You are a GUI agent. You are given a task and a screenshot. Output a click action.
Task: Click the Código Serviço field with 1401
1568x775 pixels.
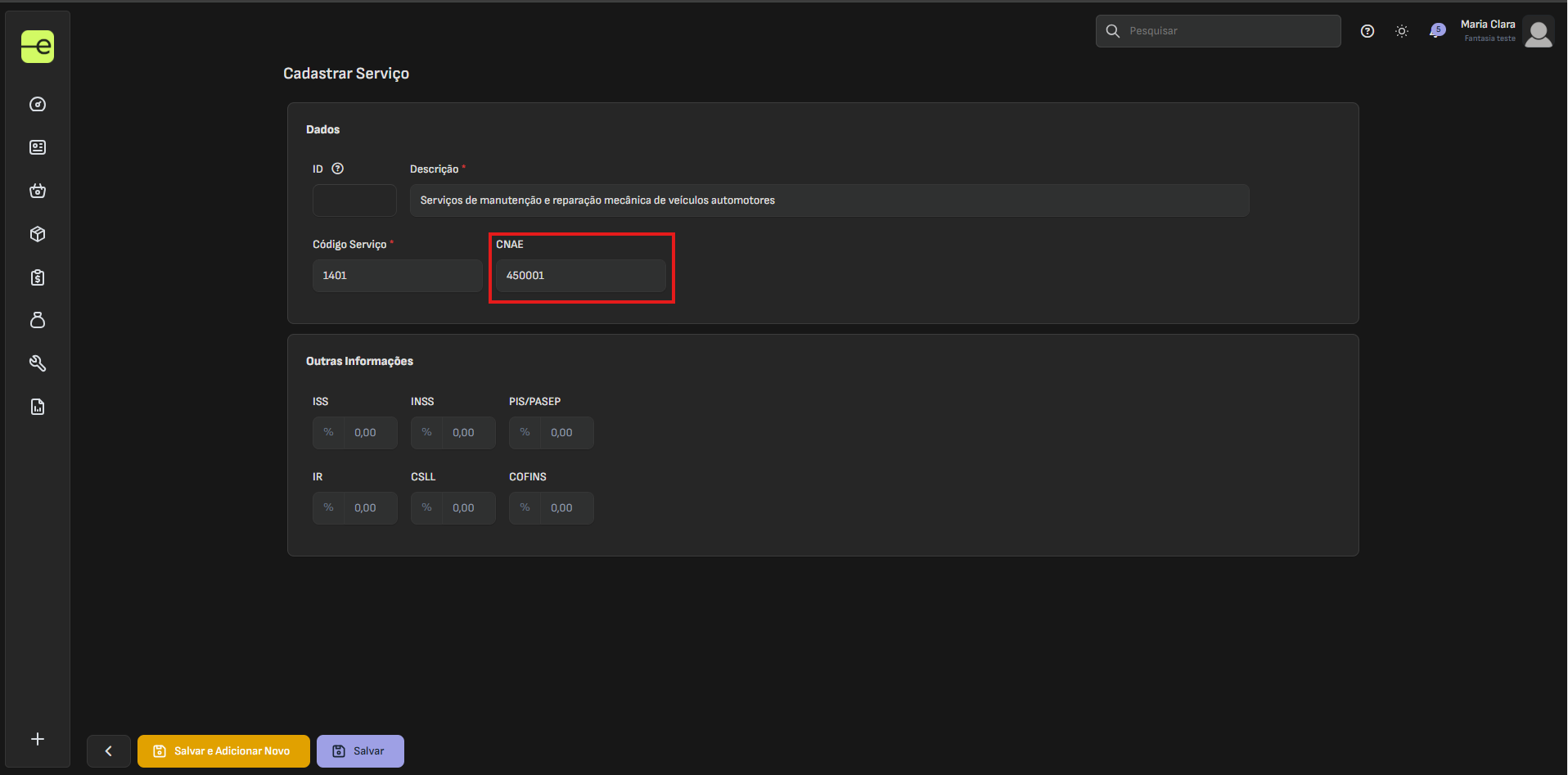(397, 276)
